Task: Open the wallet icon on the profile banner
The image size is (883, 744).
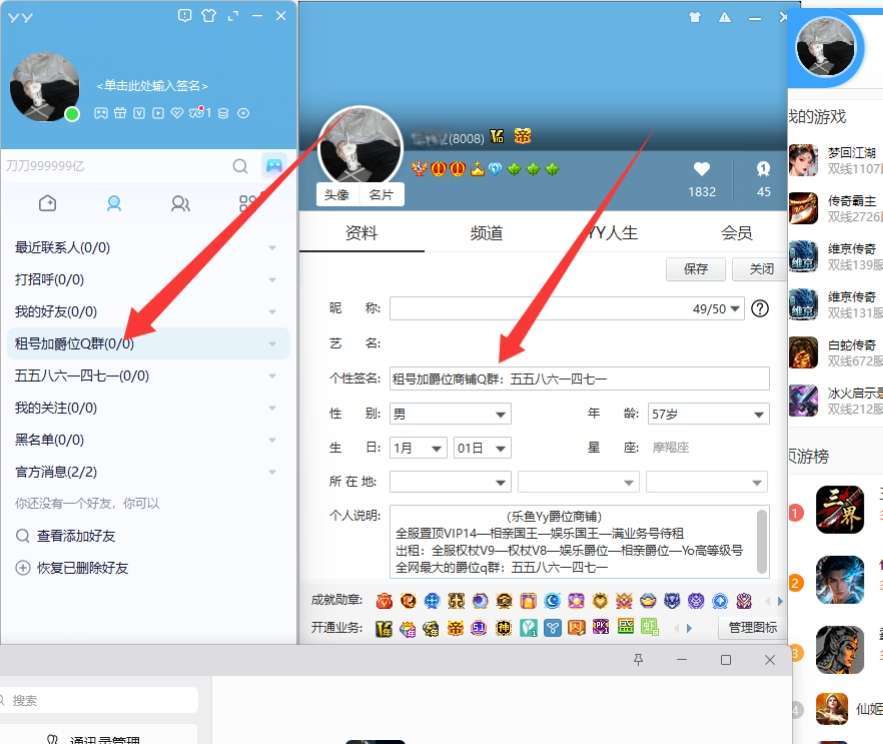Action: pyautogui.click(x=223, y=113)
